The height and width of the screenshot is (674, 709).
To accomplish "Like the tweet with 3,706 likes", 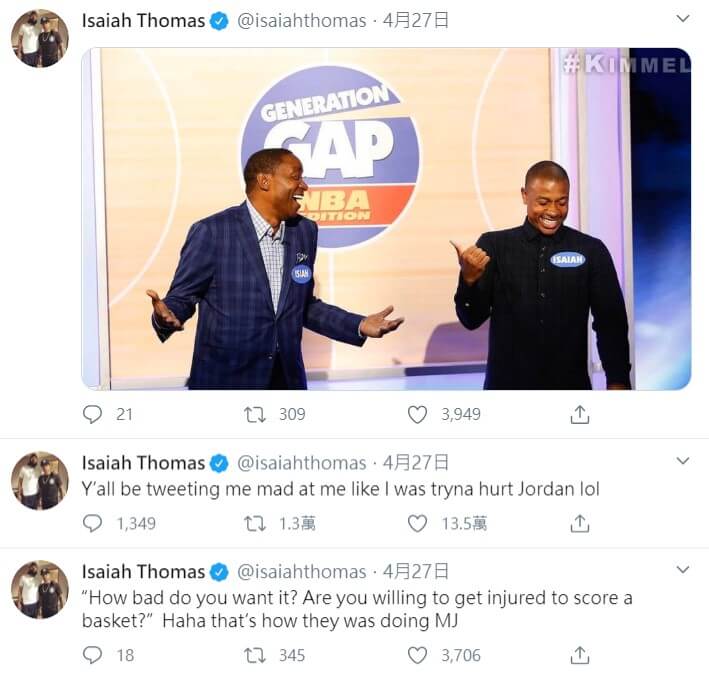I will [x=417, y=655].
